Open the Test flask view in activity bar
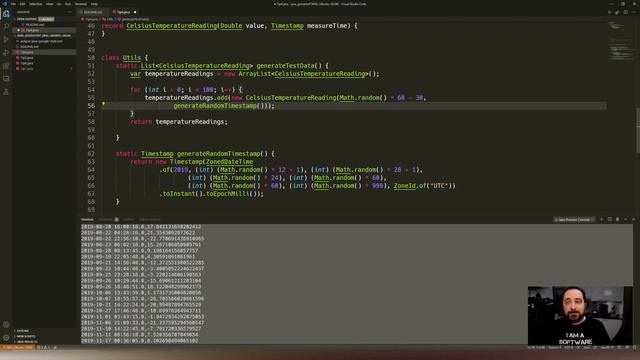The width and height of the screenshot is (640, 360). click(6, 92)
